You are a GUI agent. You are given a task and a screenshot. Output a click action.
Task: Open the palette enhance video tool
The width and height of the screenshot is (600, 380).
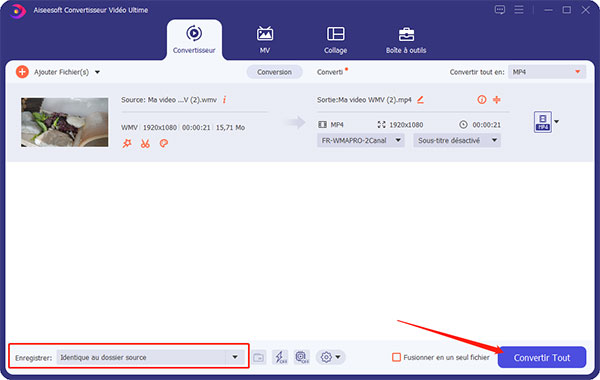pos(163,144)
